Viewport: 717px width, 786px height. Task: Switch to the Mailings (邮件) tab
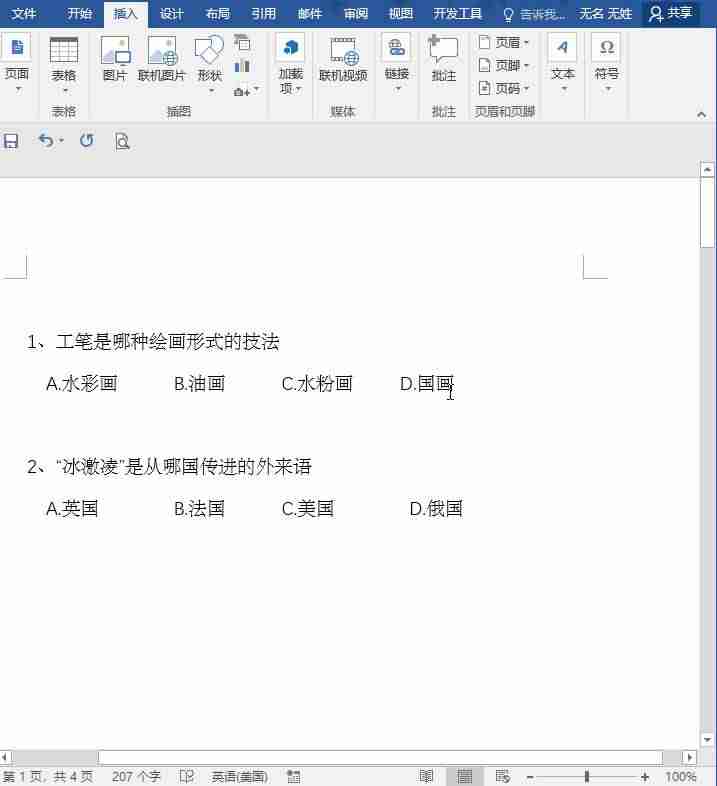[x=309, y=14]
